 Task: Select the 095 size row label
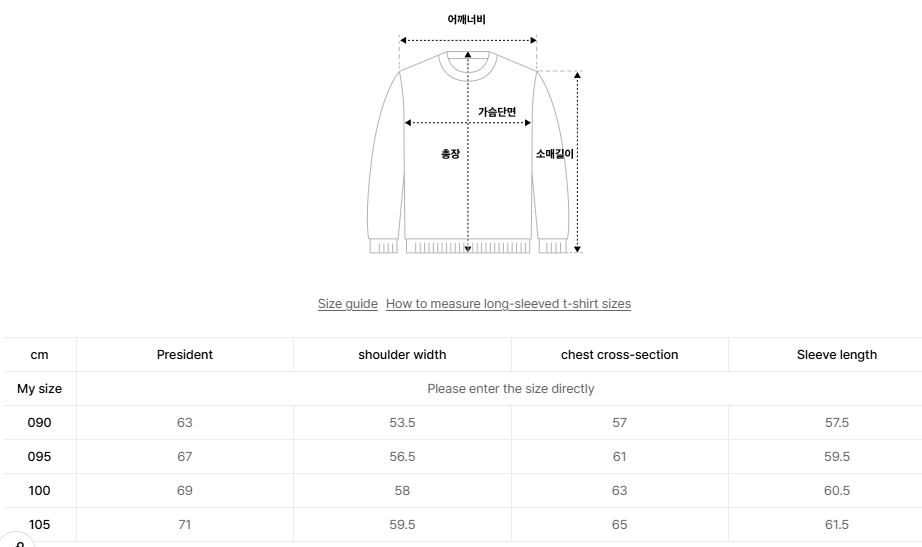point(39,457)
